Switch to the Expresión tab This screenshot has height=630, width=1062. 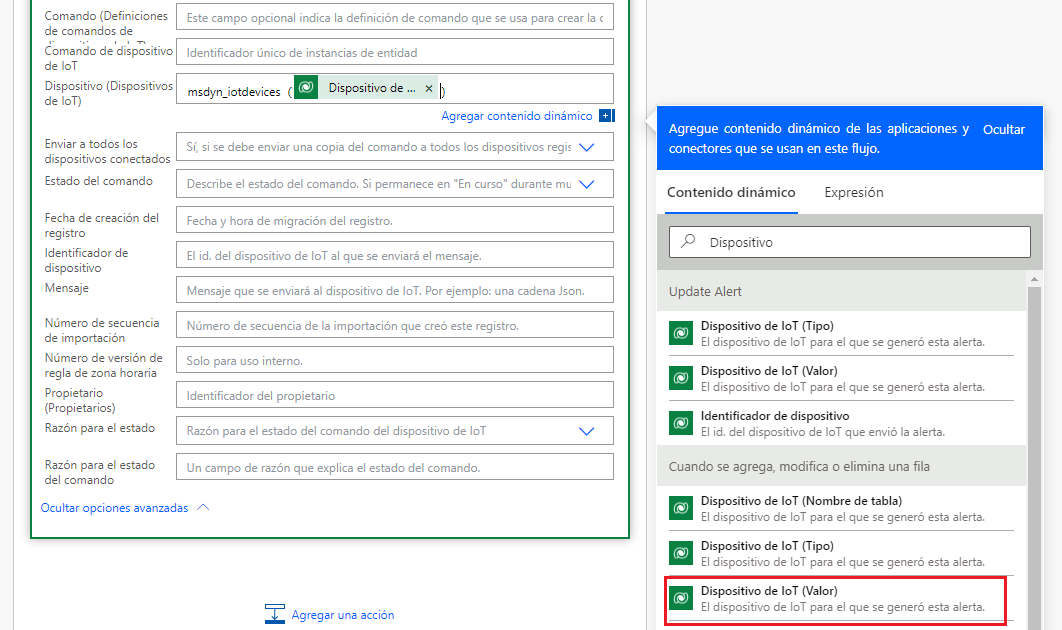pyautogui.click(x=853, y=192)
